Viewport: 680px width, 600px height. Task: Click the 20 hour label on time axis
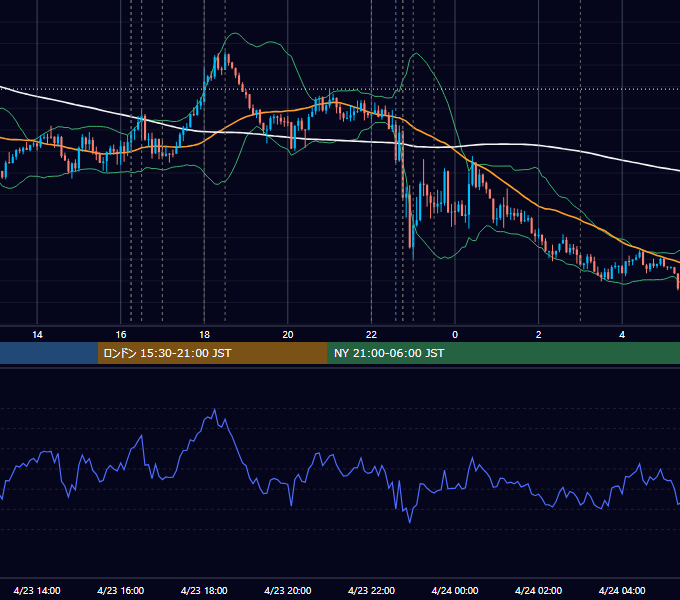[x=288, y=335]
